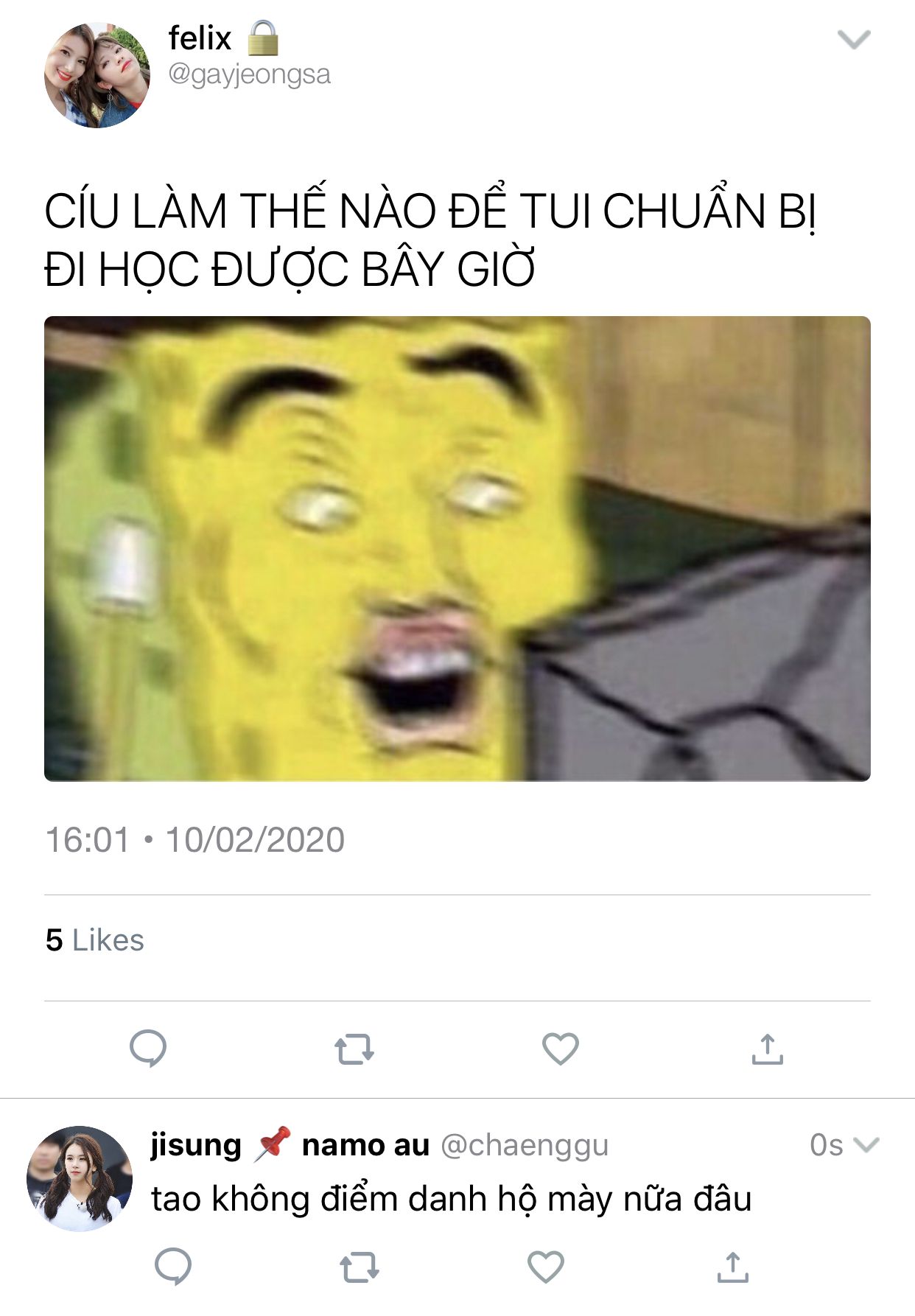Open the @chaenggu profile handle
The image size is (915, 1316).
(x=525, y=1145)
